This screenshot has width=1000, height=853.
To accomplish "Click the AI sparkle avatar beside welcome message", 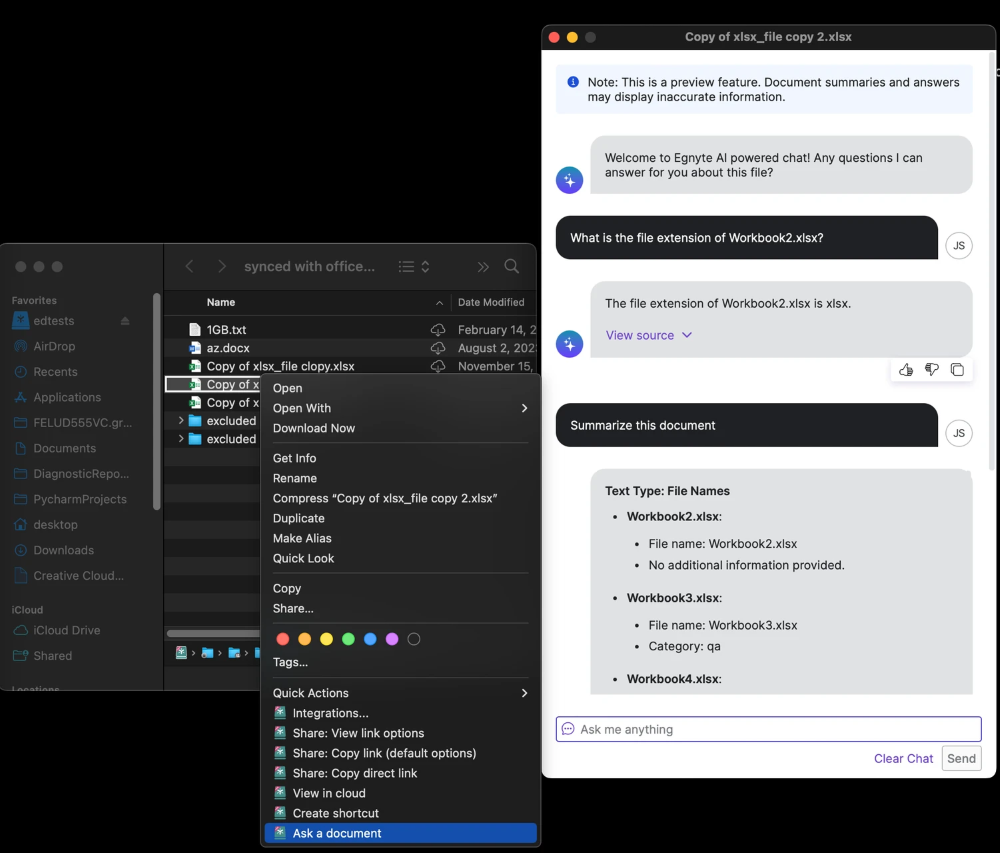I will [x=570, y=180].
